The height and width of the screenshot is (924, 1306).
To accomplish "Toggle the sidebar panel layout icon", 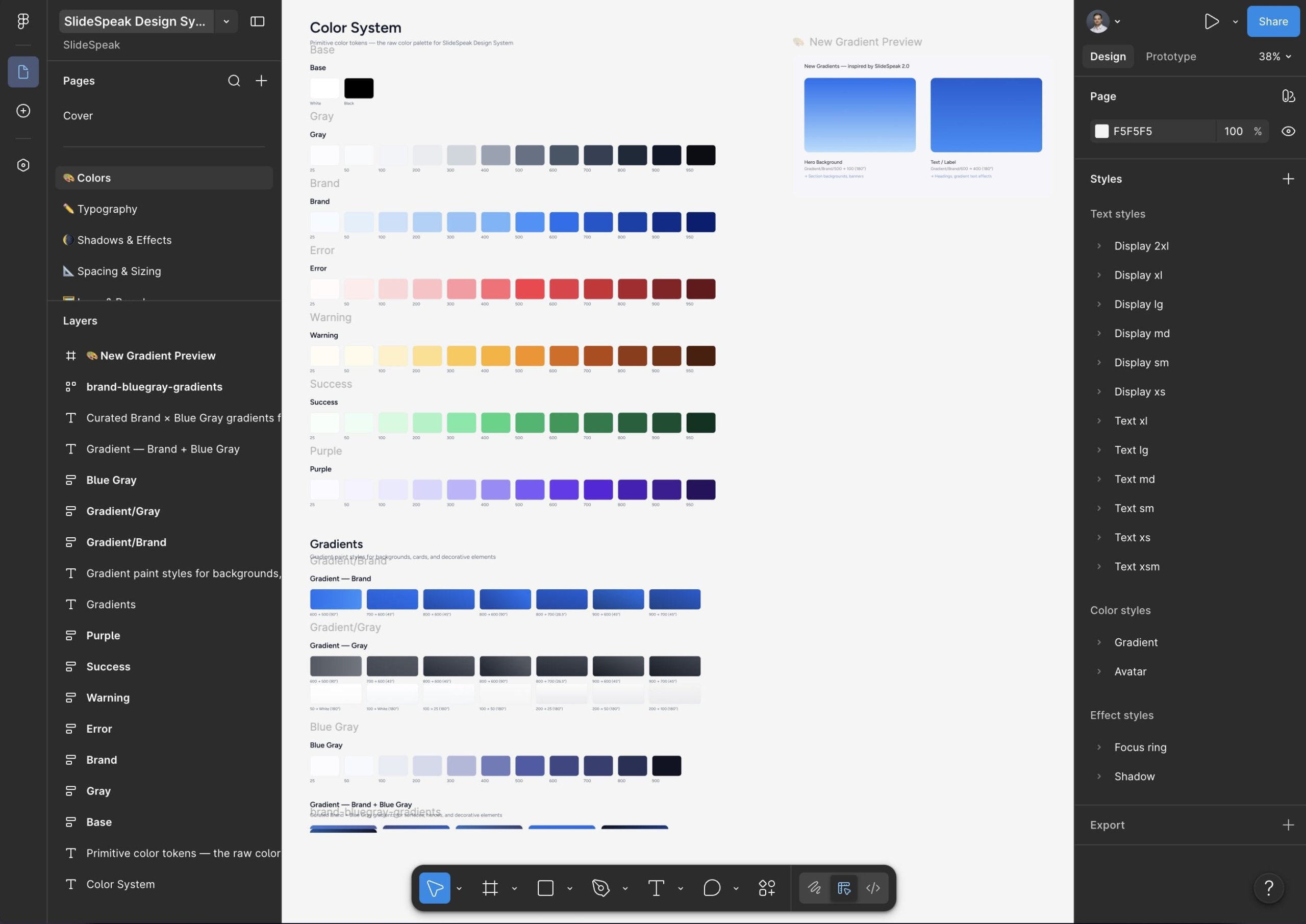I will click(x=257, y=21).
